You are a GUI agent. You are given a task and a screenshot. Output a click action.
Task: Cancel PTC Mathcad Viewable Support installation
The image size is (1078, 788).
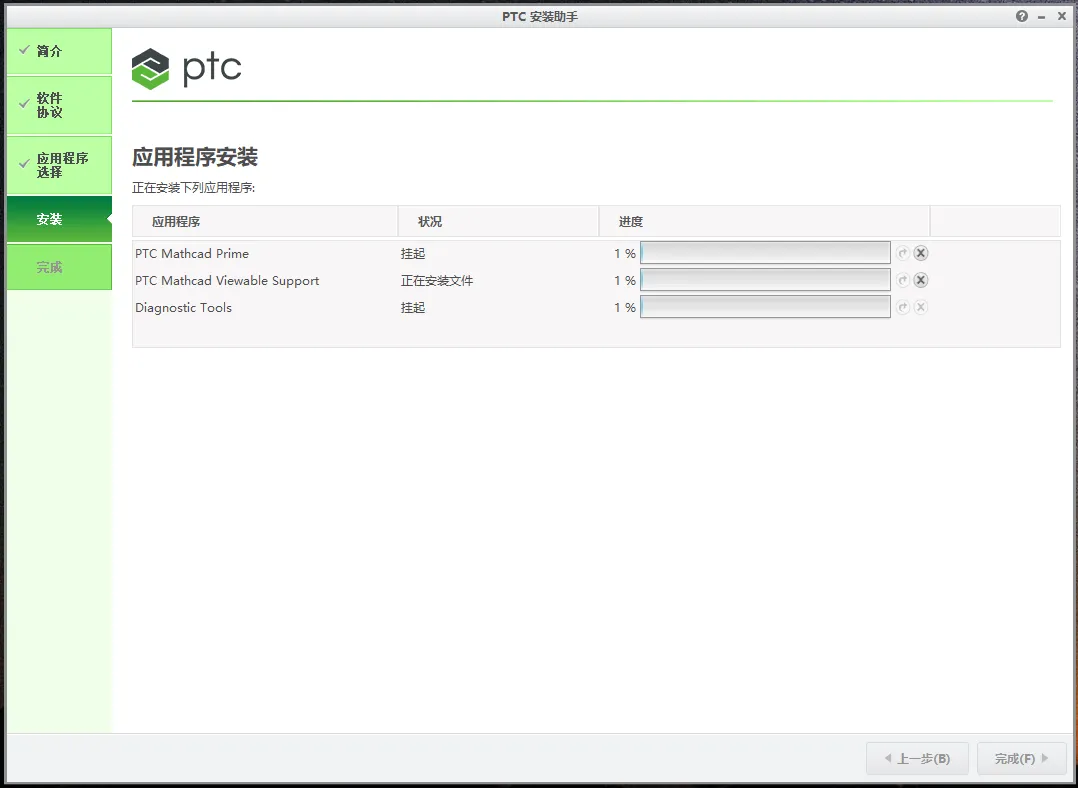tap(921, 280)
